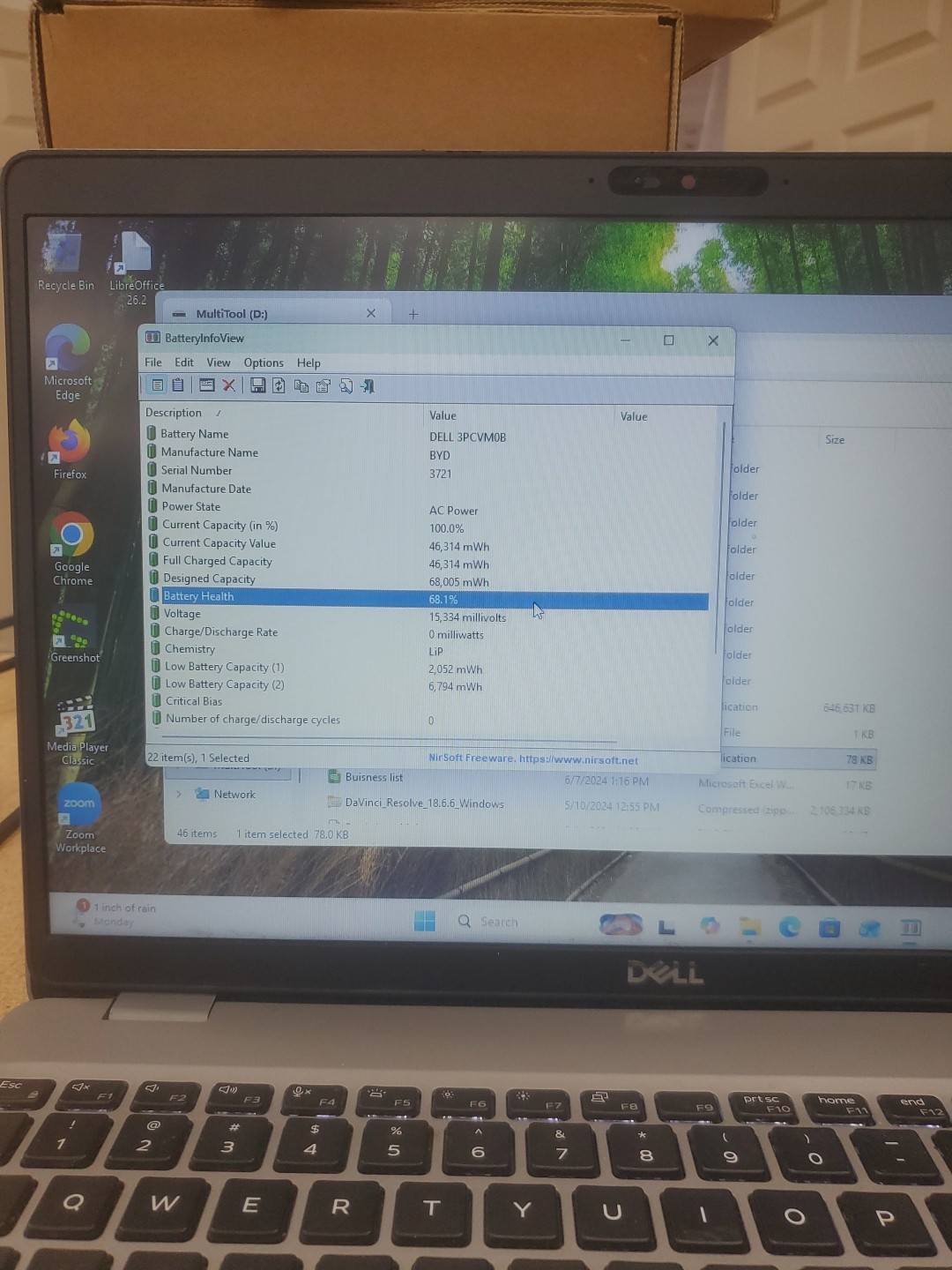The width and height of the screenshot is (952, 1270).
Task: Open the File menu in BatteryInfoView
Action: pos(153,362)
